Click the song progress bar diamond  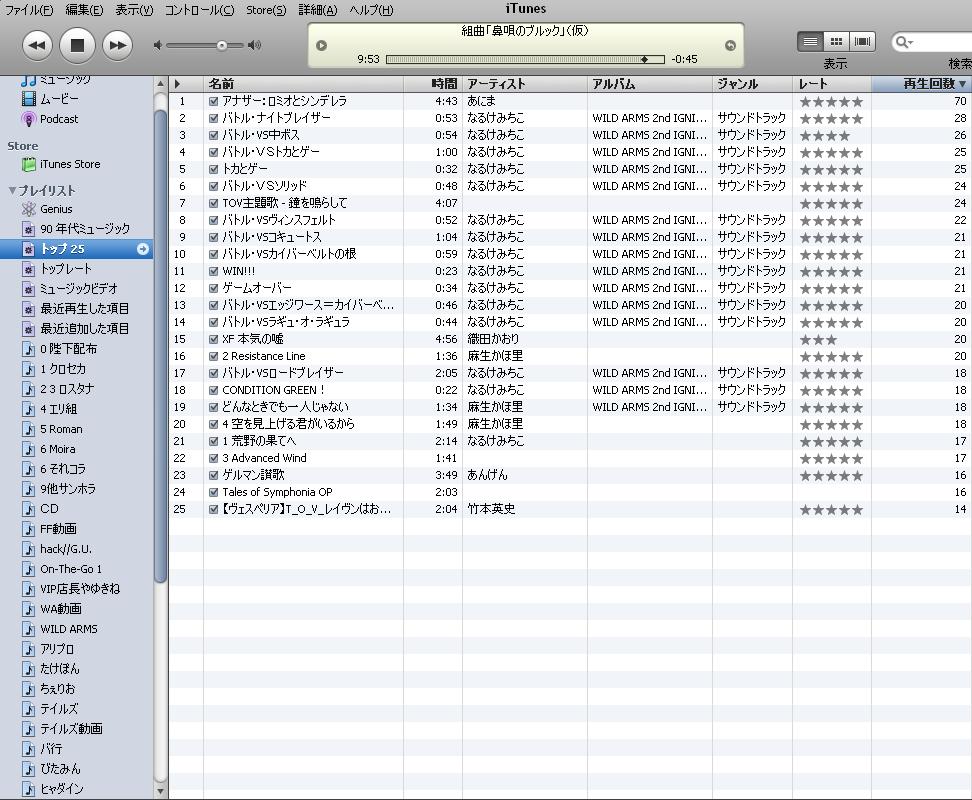(645, 59)
